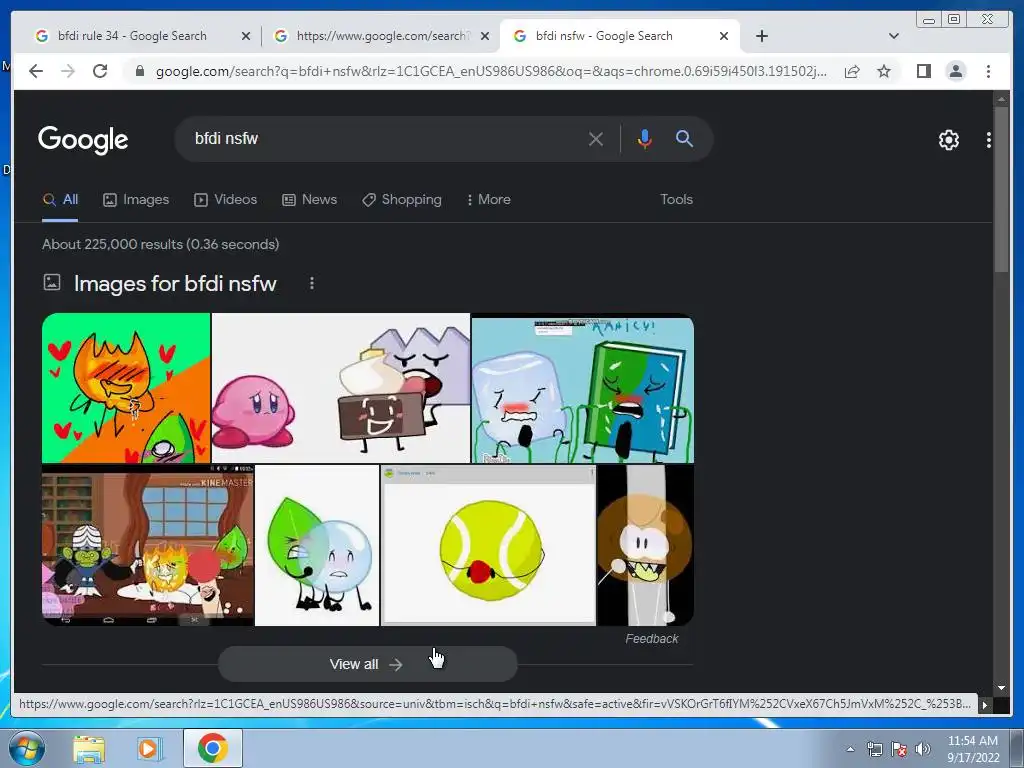Switch to Images results

[x=136, y=200]
